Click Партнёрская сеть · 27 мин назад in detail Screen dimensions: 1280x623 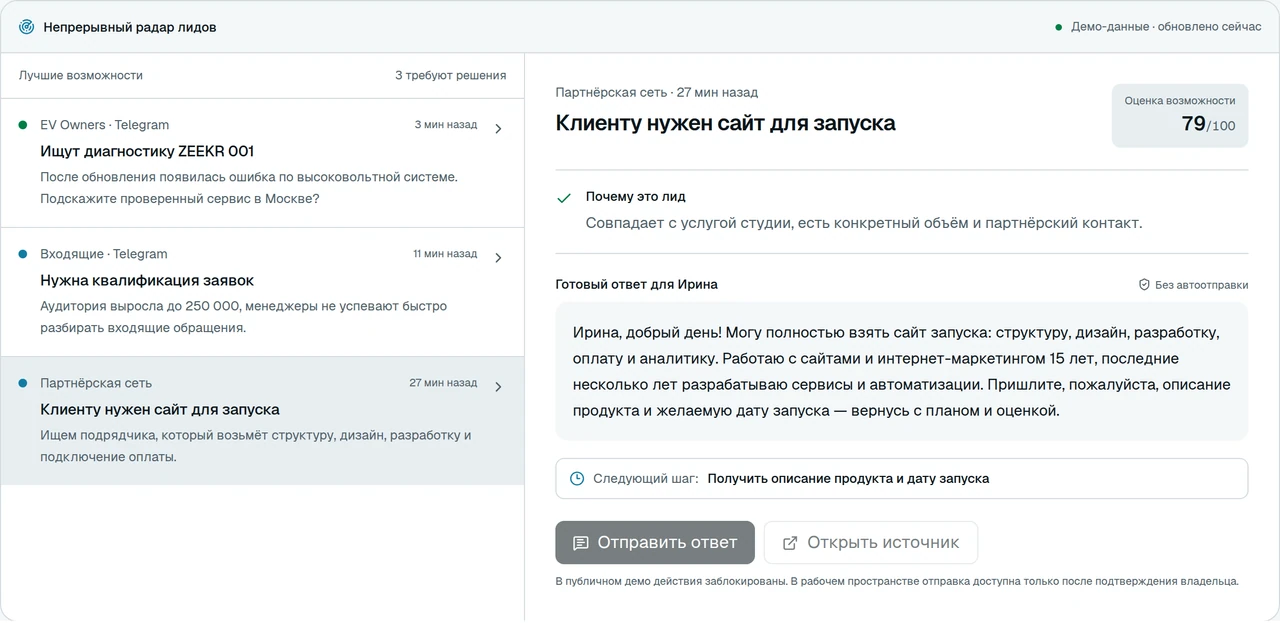657,92
